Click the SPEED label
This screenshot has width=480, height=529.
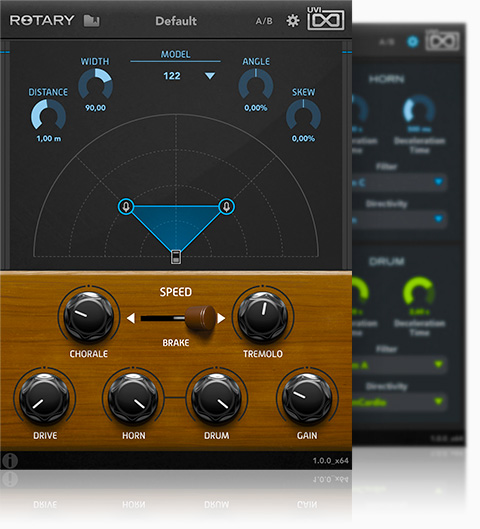tap(176, 292)
